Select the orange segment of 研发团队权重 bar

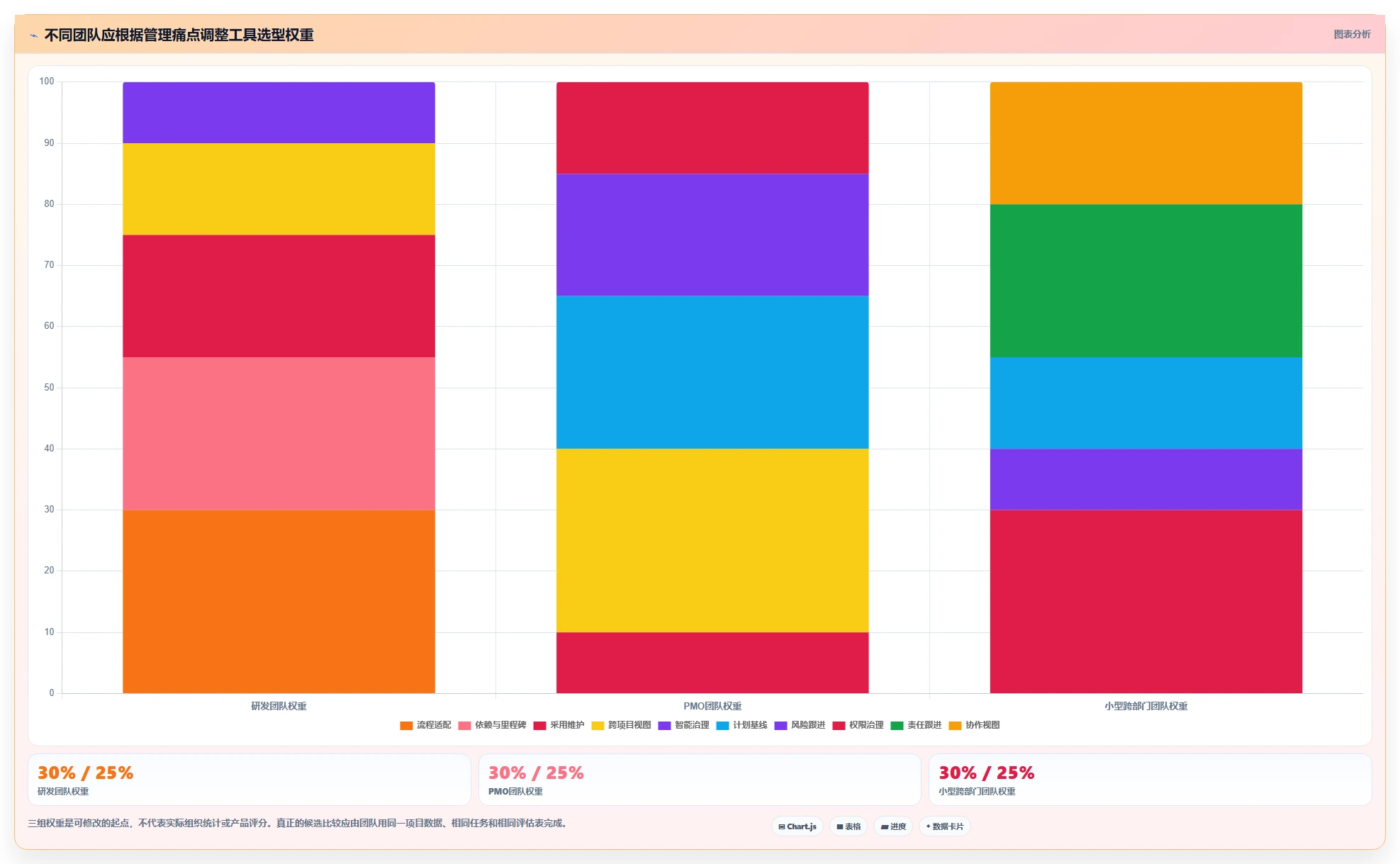(279, 602)
